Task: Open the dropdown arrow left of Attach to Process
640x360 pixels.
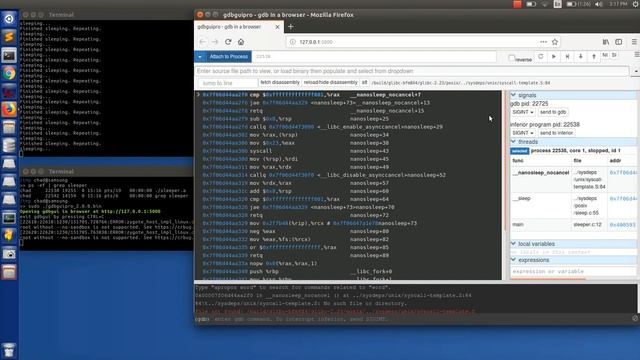Action: coord(200,57)
